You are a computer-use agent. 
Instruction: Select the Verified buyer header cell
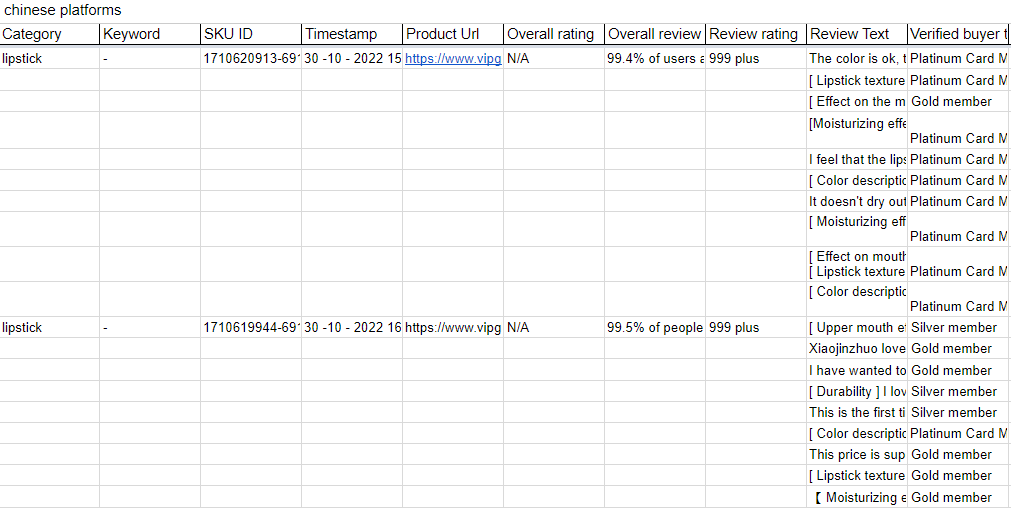(958, 34)
